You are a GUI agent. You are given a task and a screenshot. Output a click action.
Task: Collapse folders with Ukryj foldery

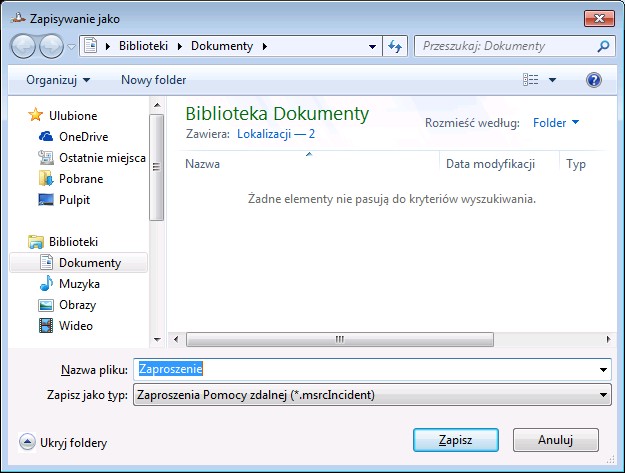[x=64, y=442]
